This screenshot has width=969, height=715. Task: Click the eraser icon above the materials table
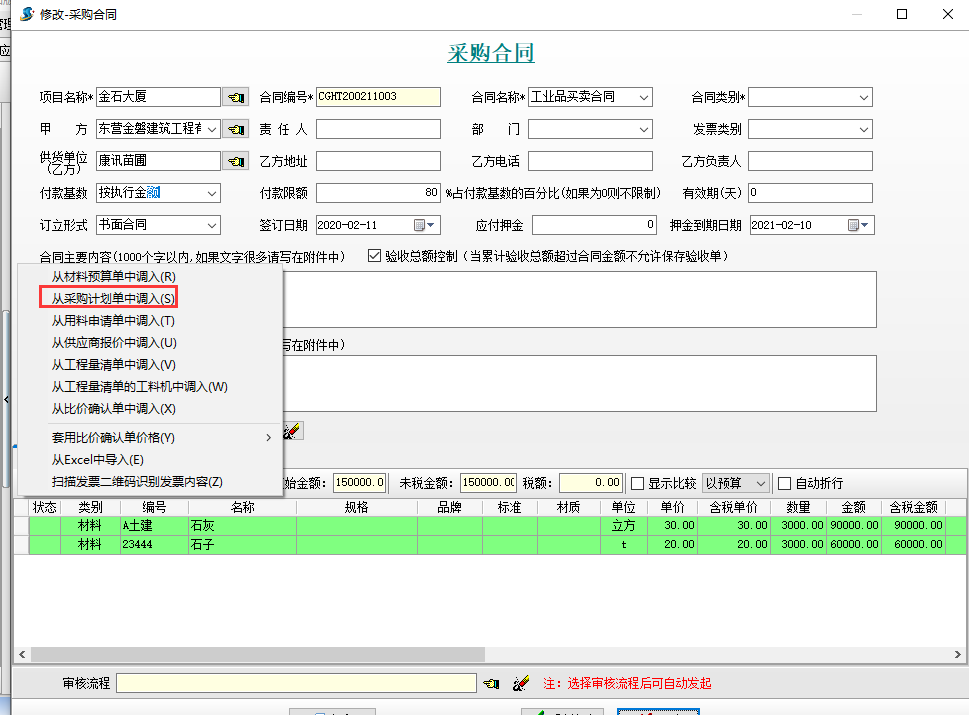click(x=292, y=432)
